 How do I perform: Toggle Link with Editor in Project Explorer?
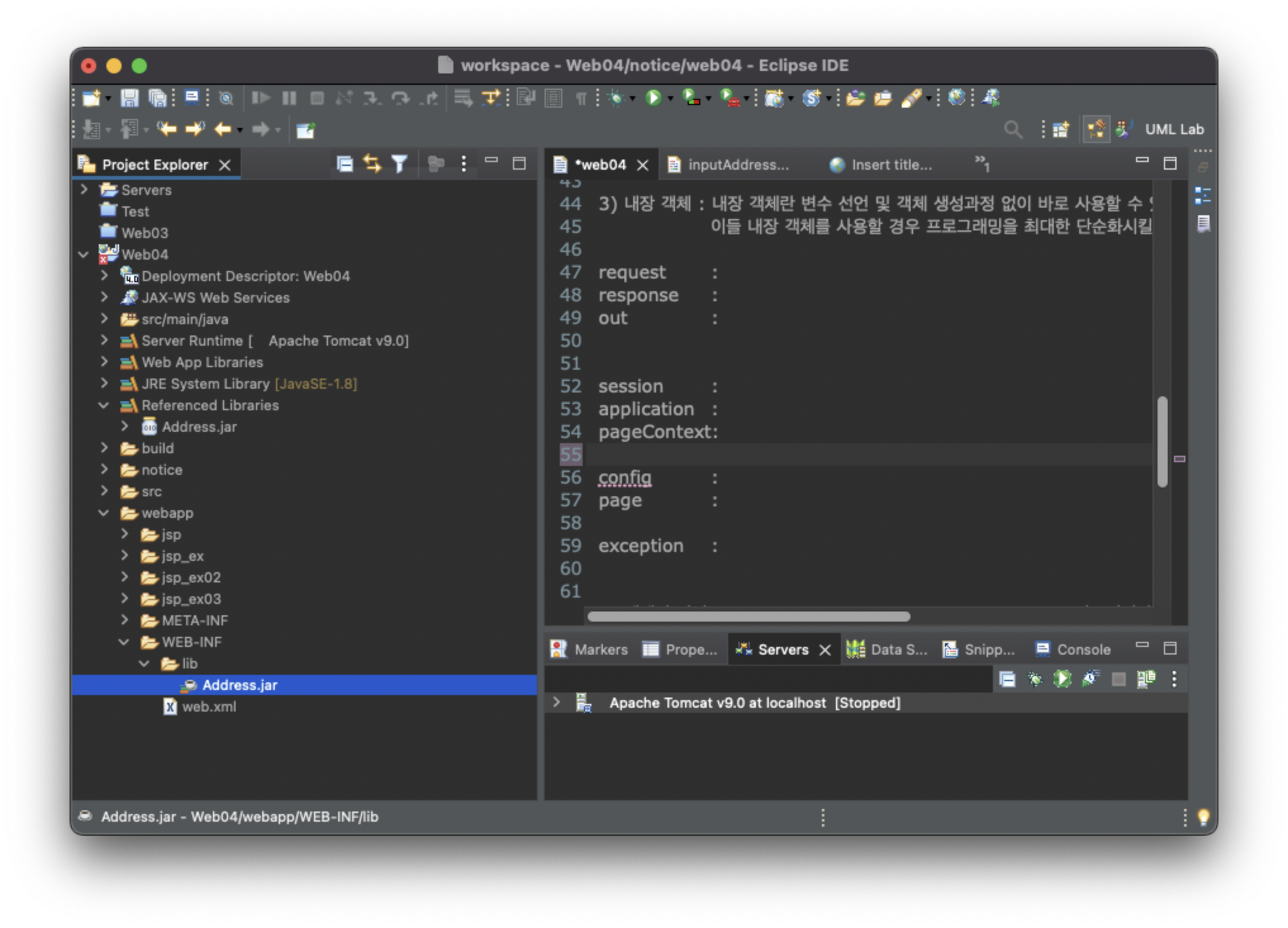click(x=372, y=165)
